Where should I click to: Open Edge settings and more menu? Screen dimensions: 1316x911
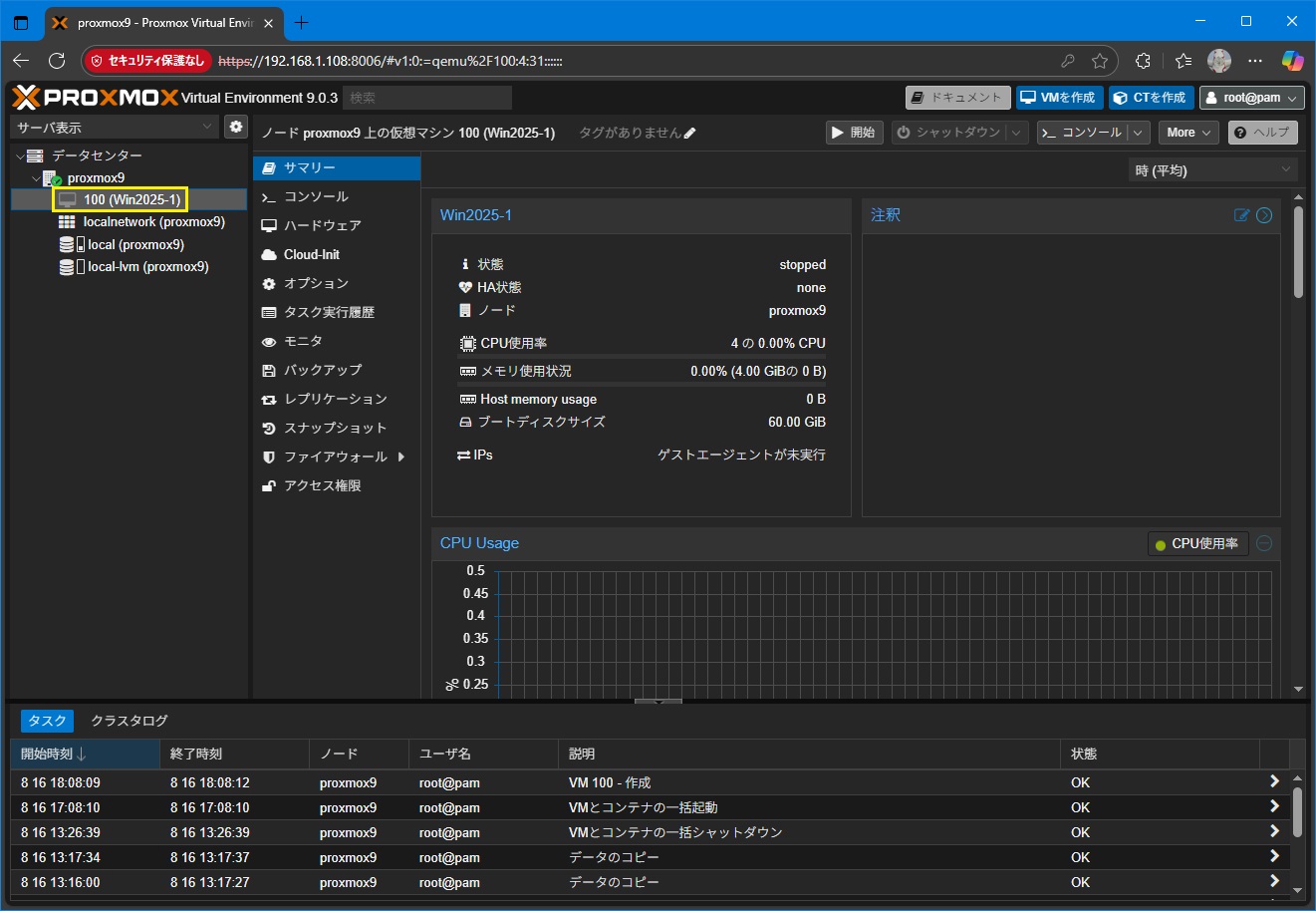point(1255,61)
